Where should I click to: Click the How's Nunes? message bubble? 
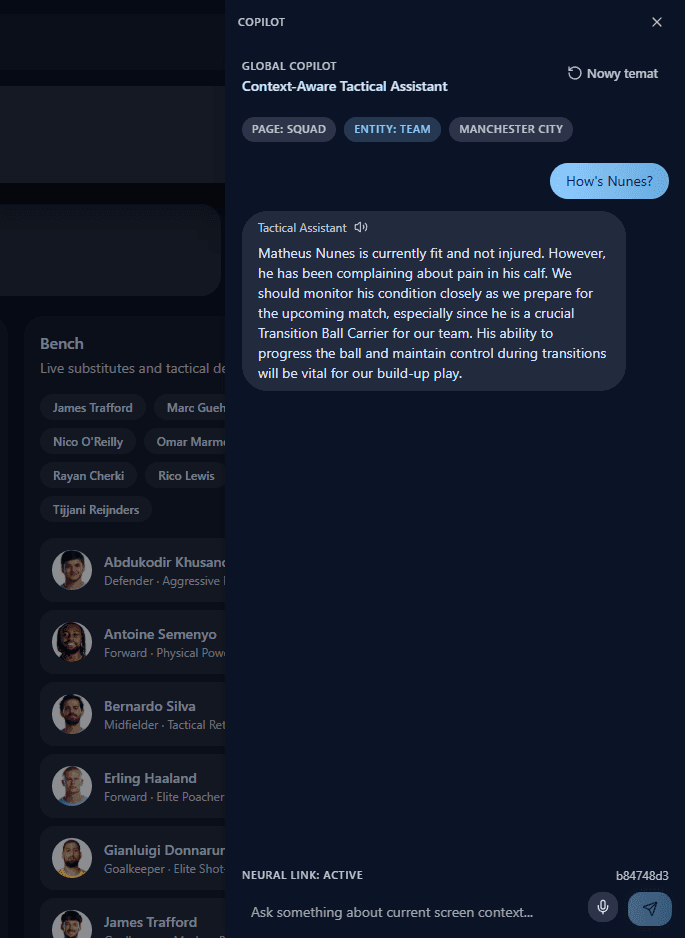point(609,181)
